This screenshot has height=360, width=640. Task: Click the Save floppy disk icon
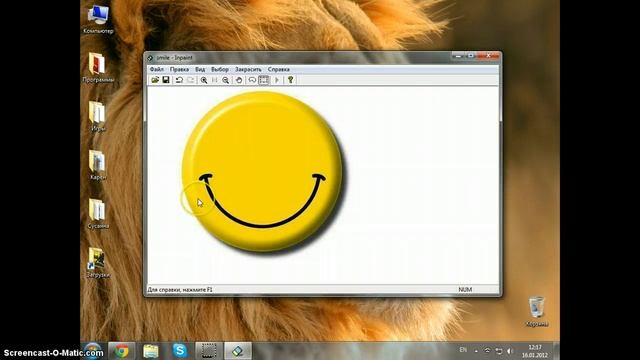tap(166, 80)
